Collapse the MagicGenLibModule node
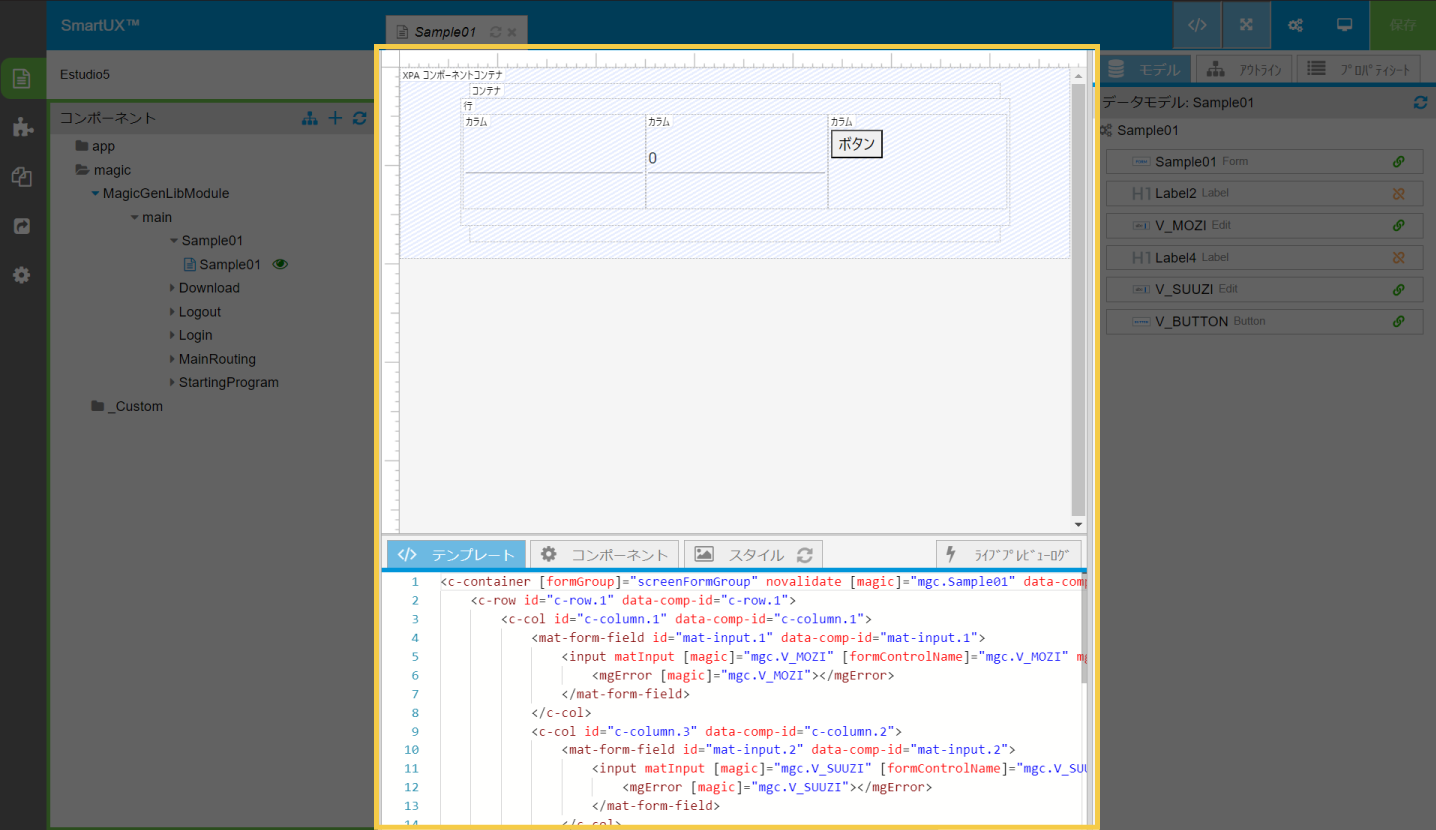This screenshot has height=830, width=1436. coord(95,194)
